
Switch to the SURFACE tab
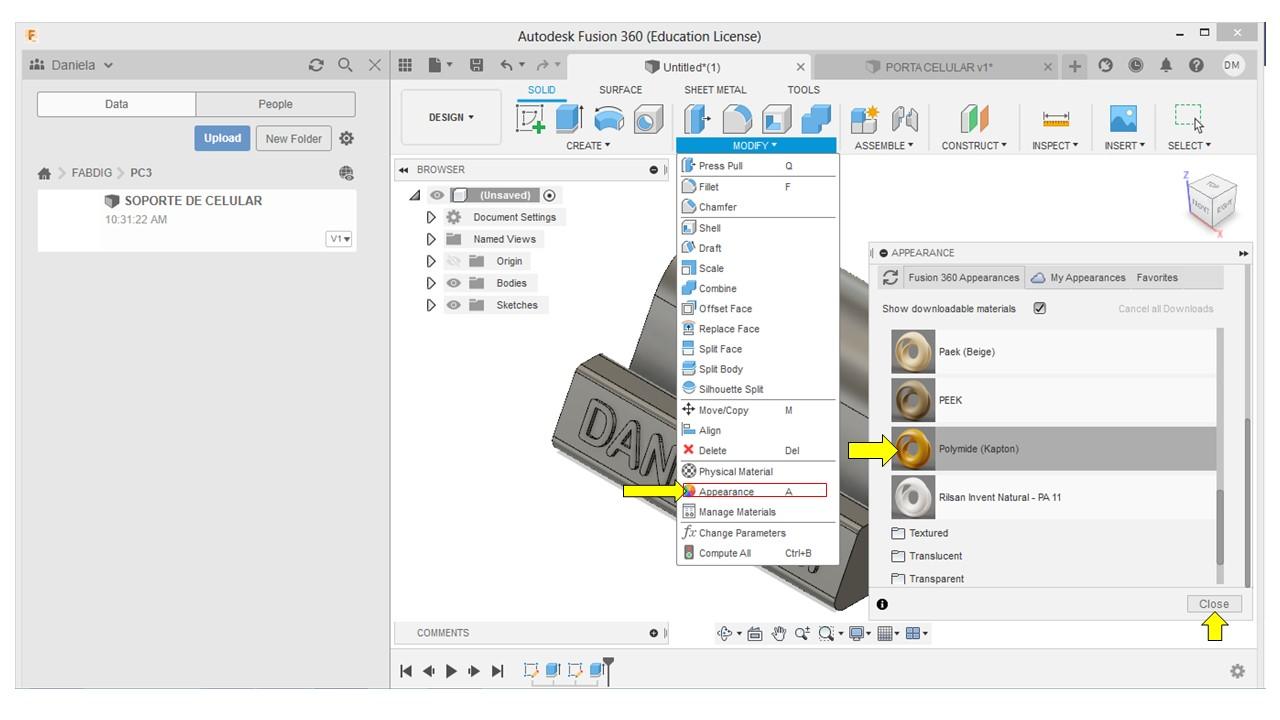coord(620,90)
